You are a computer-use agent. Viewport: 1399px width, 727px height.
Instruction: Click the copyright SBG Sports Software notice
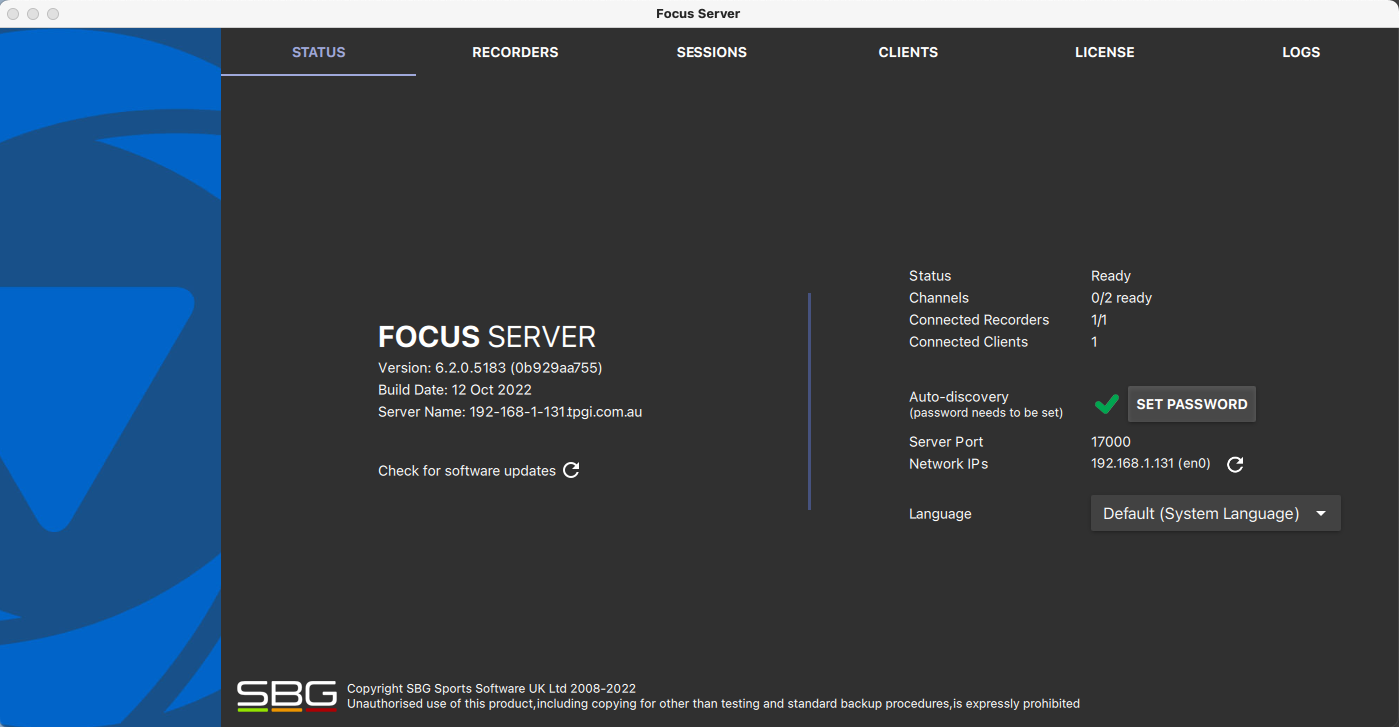point(491,689)
